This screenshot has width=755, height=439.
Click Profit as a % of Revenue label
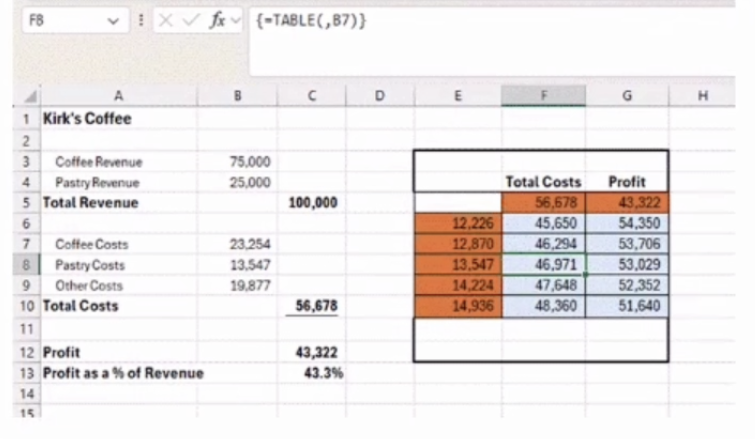[x=123, y=373]
